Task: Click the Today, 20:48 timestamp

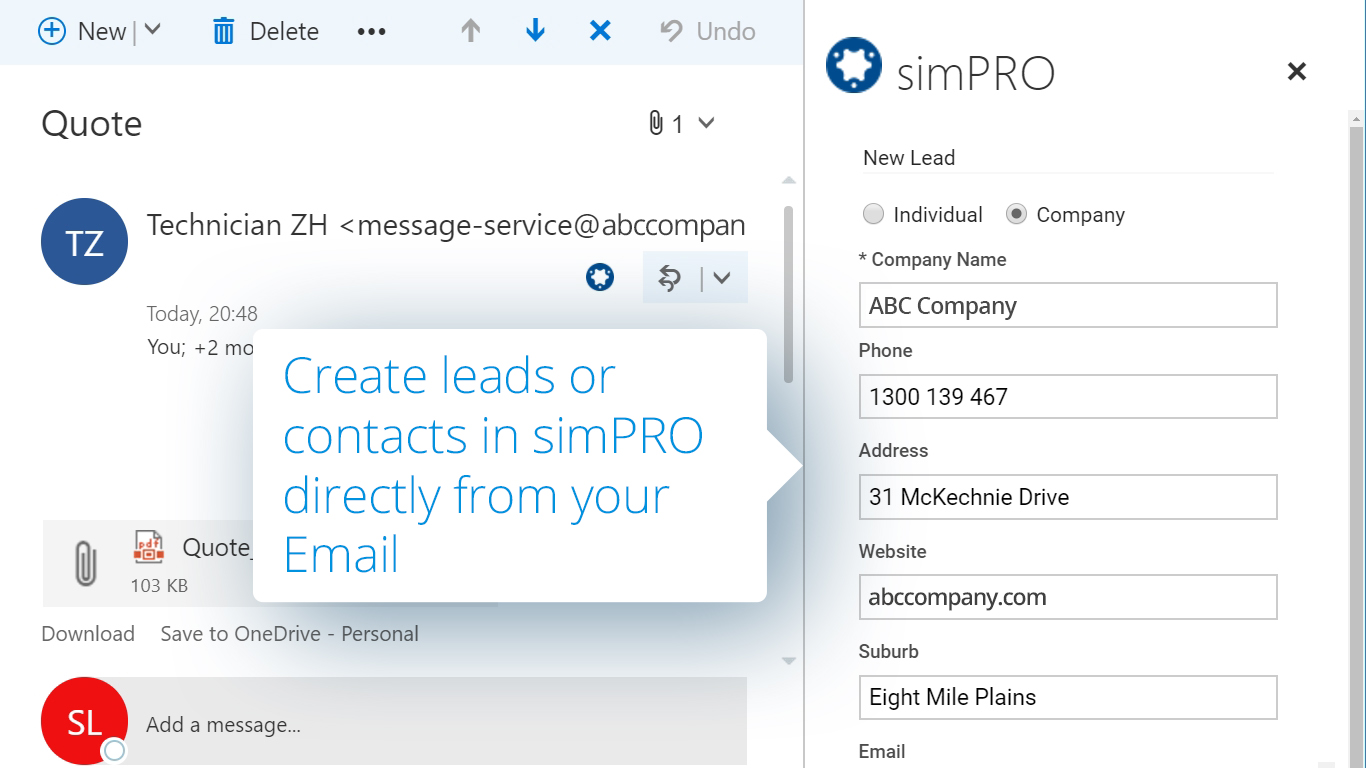Action: click(202, 314)
